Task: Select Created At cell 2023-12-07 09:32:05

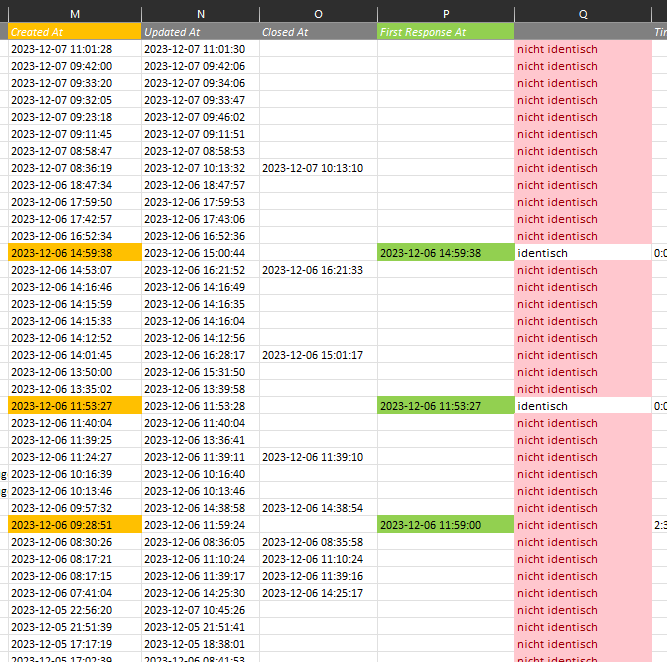Action: 75,100
